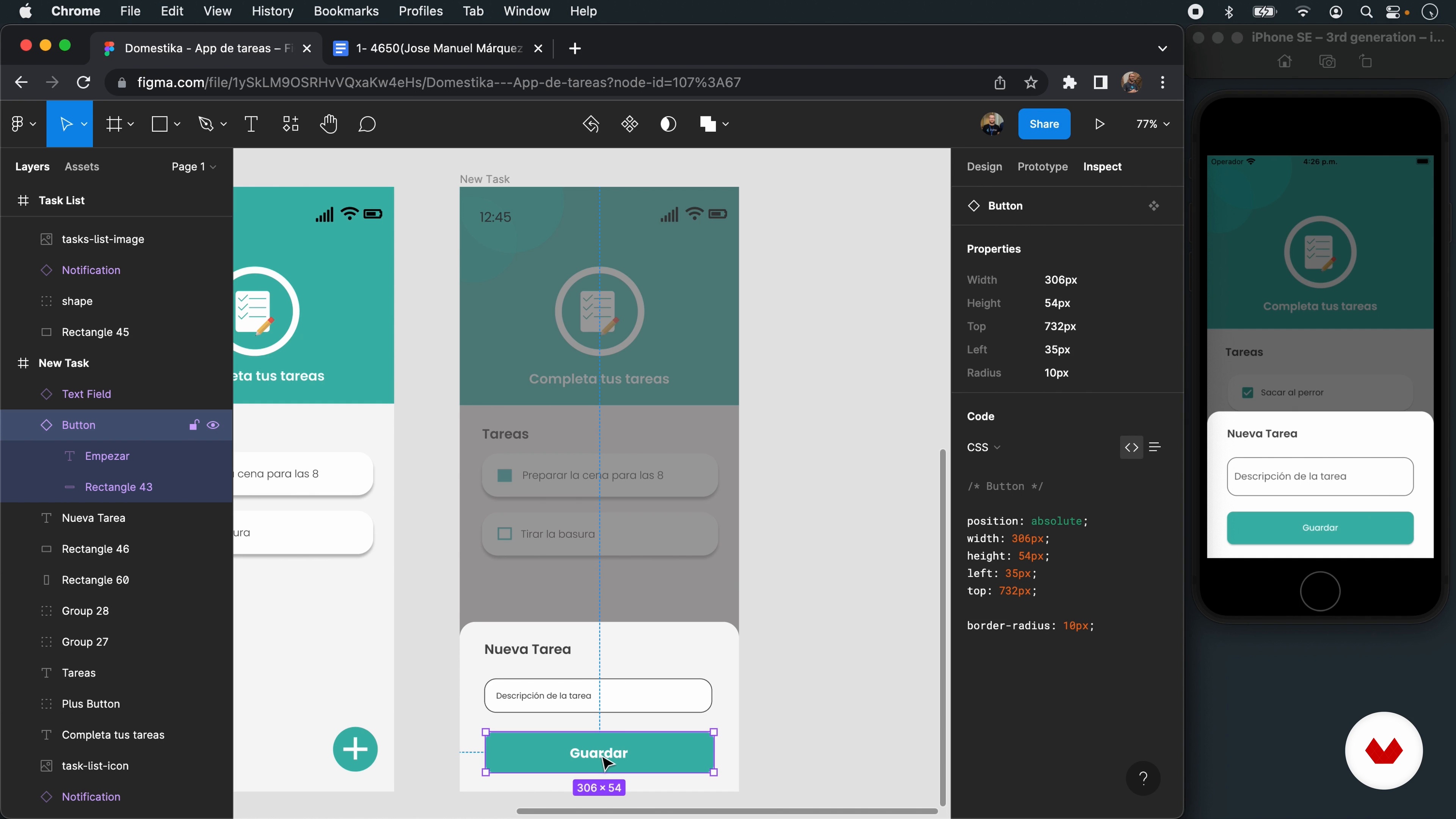Click the Chrome address bar URL
Image resolution: width=1456 pixels, height=819 pixels.
point(439,83)
